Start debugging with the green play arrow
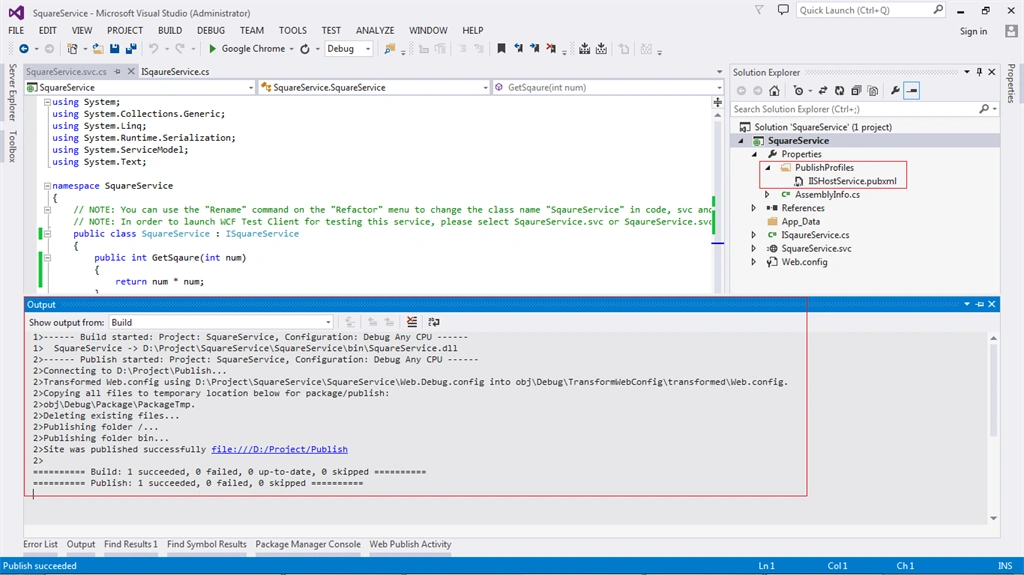The height and width of the screenshot is (575, 1024). click(x=212, y=49)
